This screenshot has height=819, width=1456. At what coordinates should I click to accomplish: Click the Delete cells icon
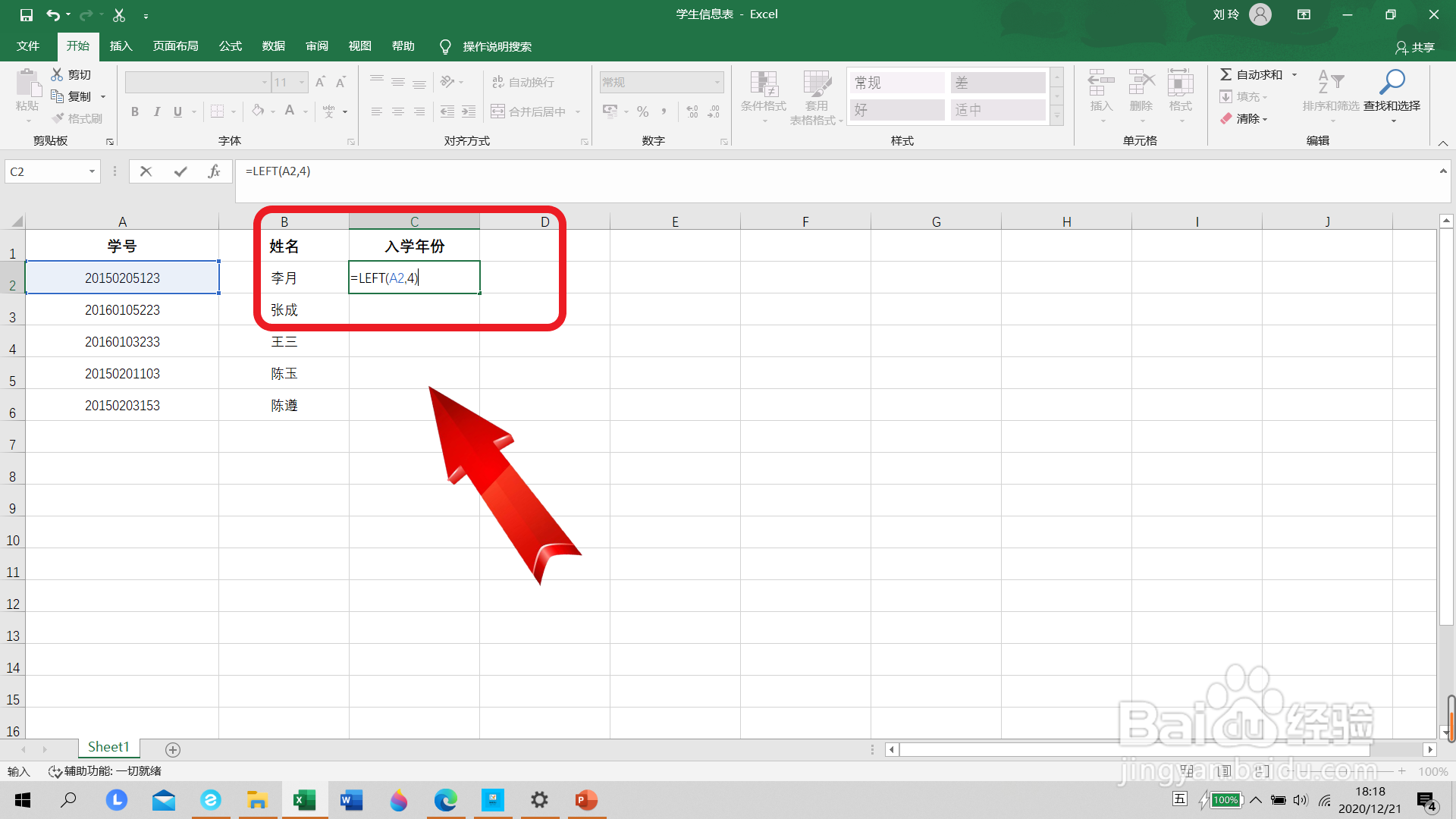1141,83
